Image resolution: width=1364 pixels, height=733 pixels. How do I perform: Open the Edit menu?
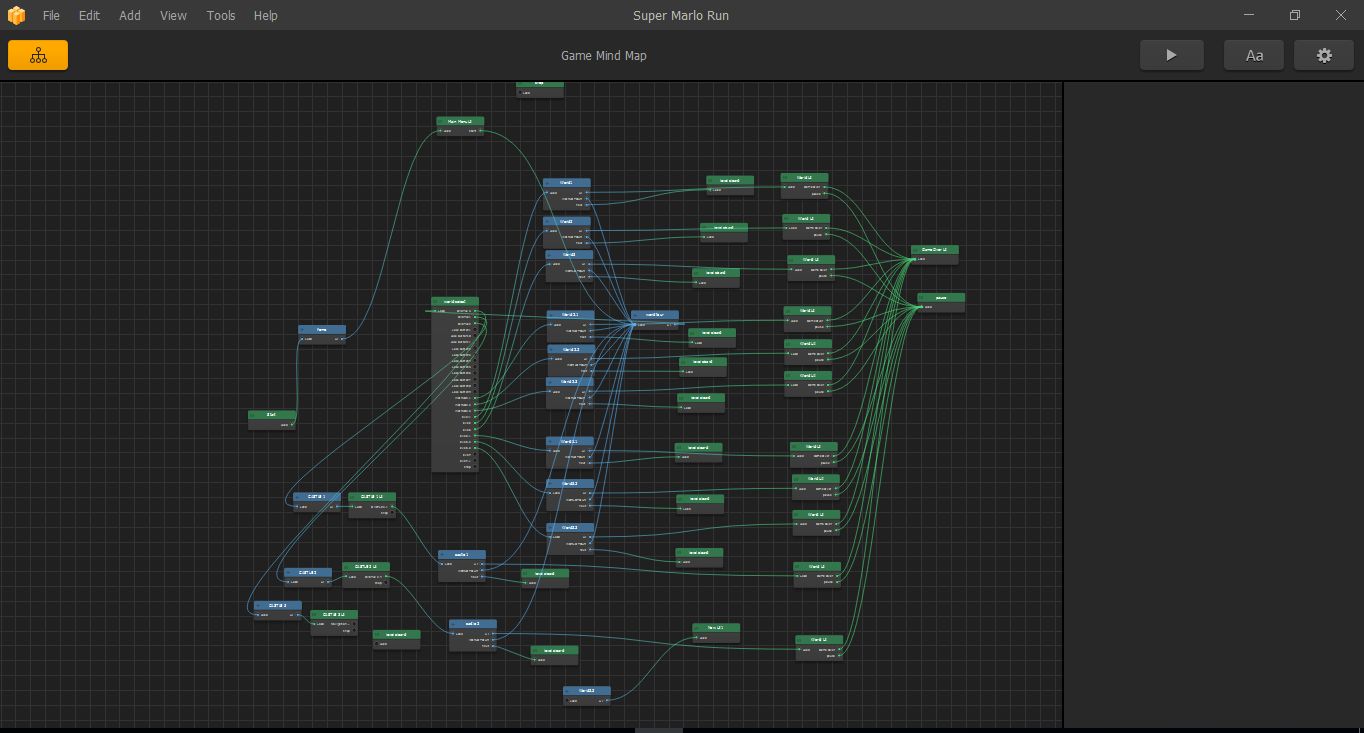pyautogui.click(x=89, y=15)
